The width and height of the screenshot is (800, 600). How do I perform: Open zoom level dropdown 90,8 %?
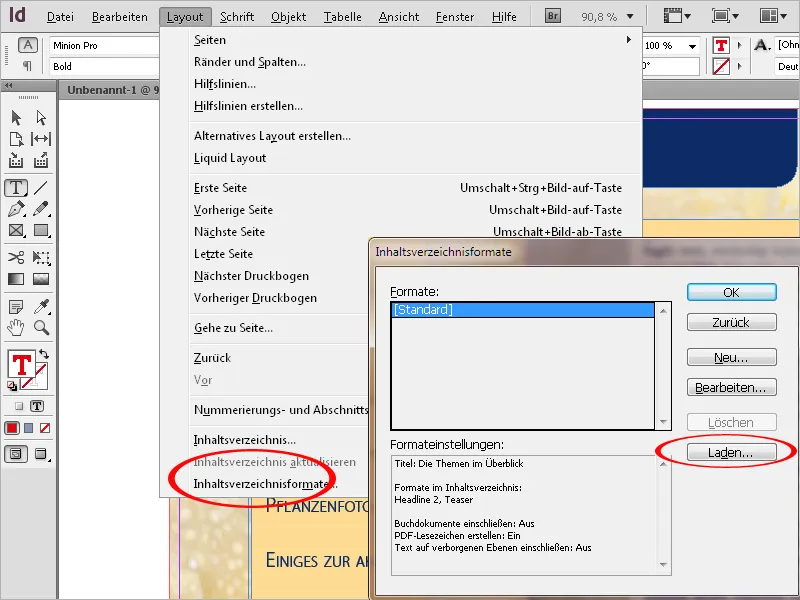(630, 17)
